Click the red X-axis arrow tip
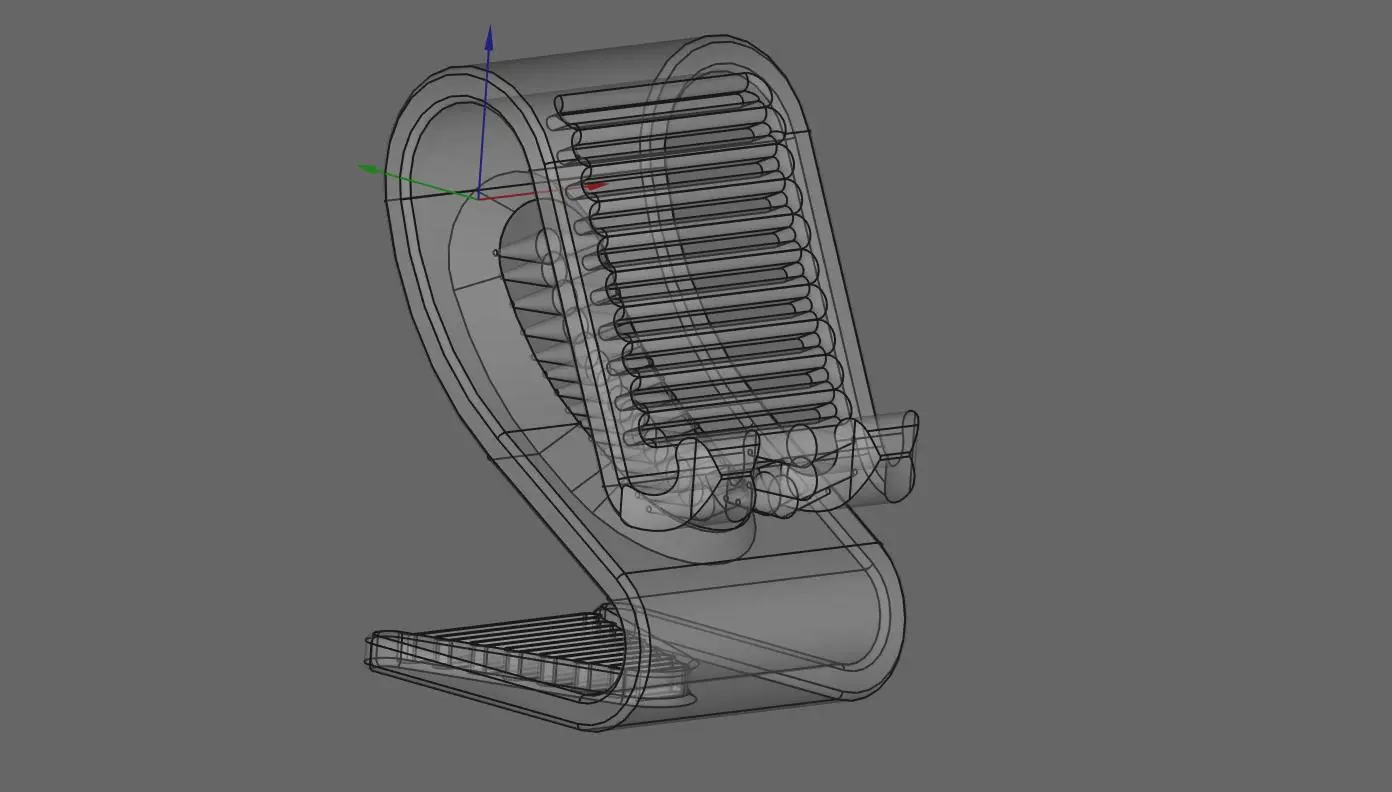 tap(598, 185)
